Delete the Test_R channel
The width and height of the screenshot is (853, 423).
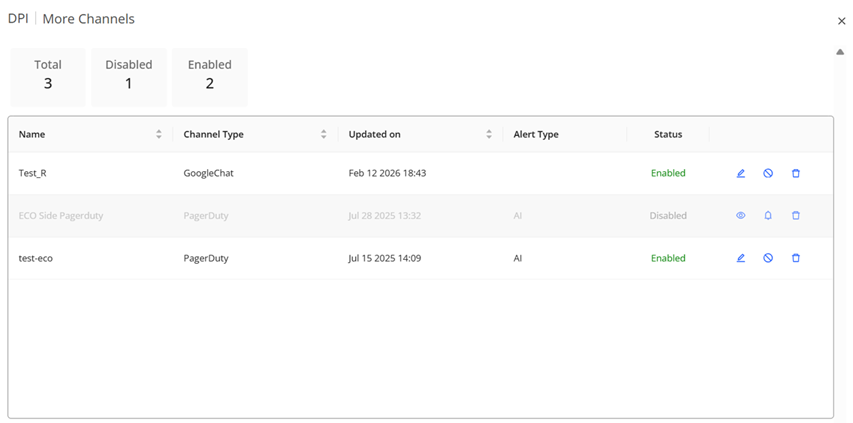point(796,173)
